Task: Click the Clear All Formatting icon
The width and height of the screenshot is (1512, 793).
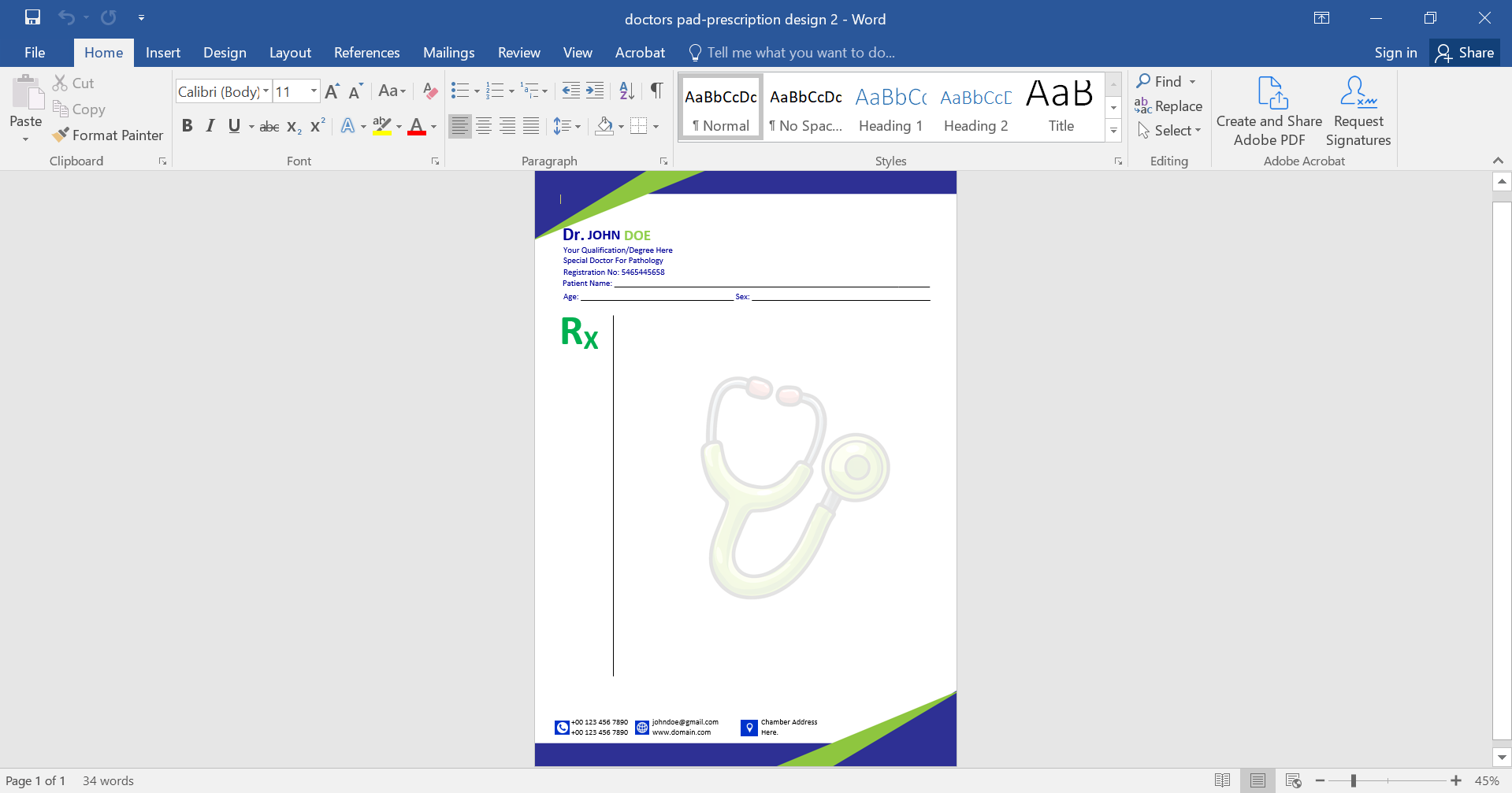Action: point(429,91)
